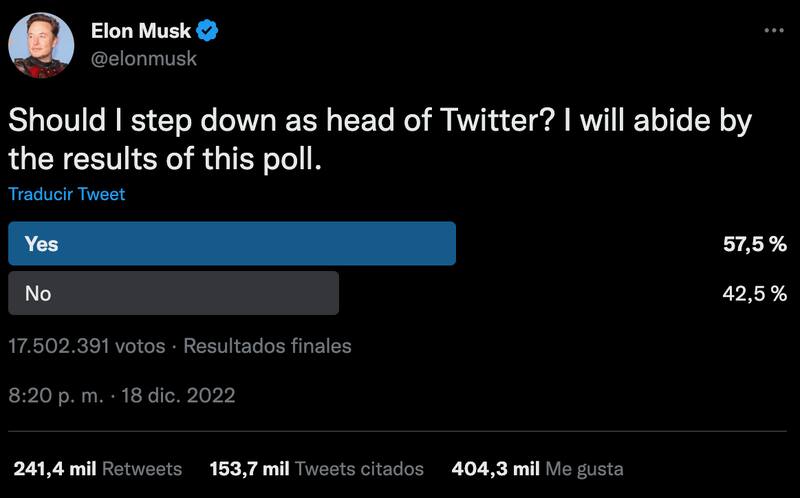Click the 42,5 % result label
This screenshot has height=498, width=800.
click(x=755, y=294)
